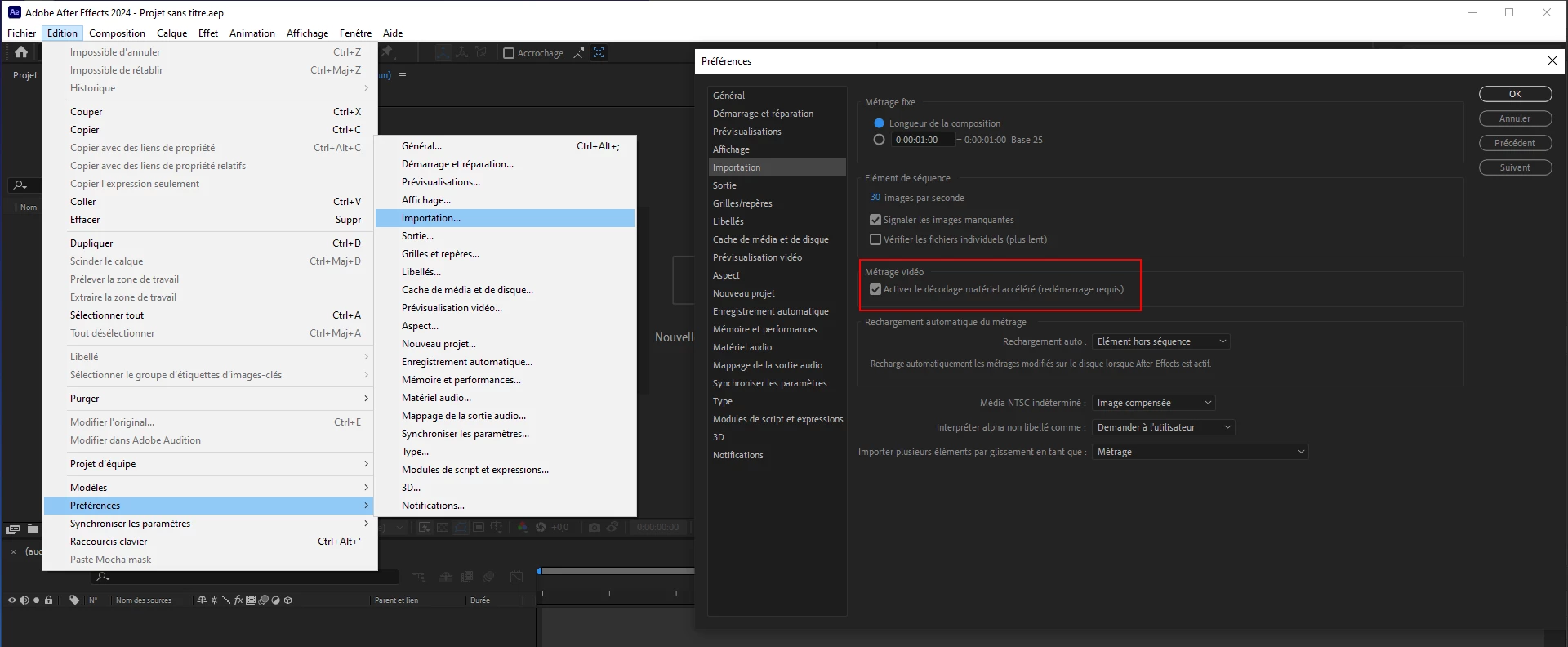The height and width of the screenshot is (647, 1568).
Task: Click the Précédent button
Action: pyautogui.click(x=1515, y=143)
